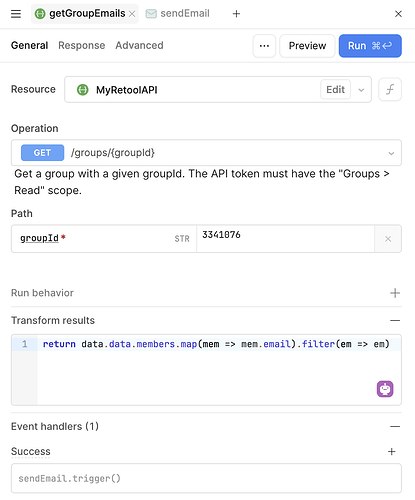415x500 pixels.
Task: Select the sendEmail query tab
Action: (x=178, y=14)
